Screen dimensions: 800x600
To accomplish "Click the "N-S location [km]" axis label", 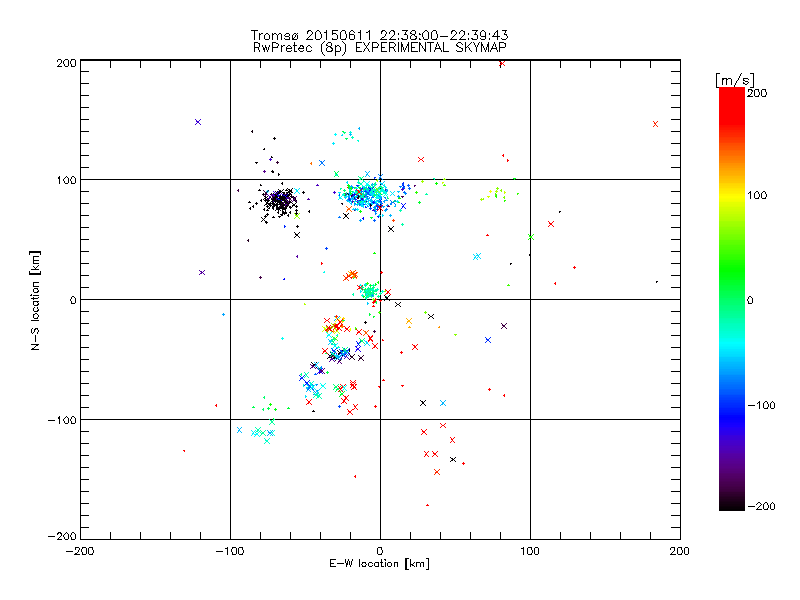I will point(35,300).
